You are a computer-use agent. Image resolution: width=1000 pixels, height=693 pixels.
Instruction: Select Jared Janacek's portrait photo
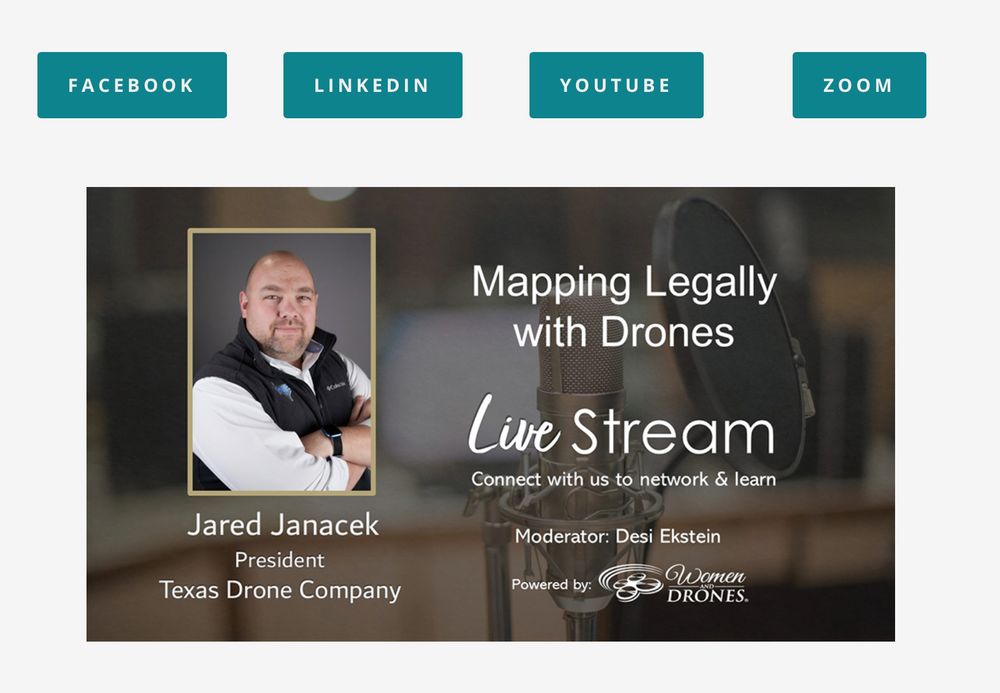pos(282,361)
